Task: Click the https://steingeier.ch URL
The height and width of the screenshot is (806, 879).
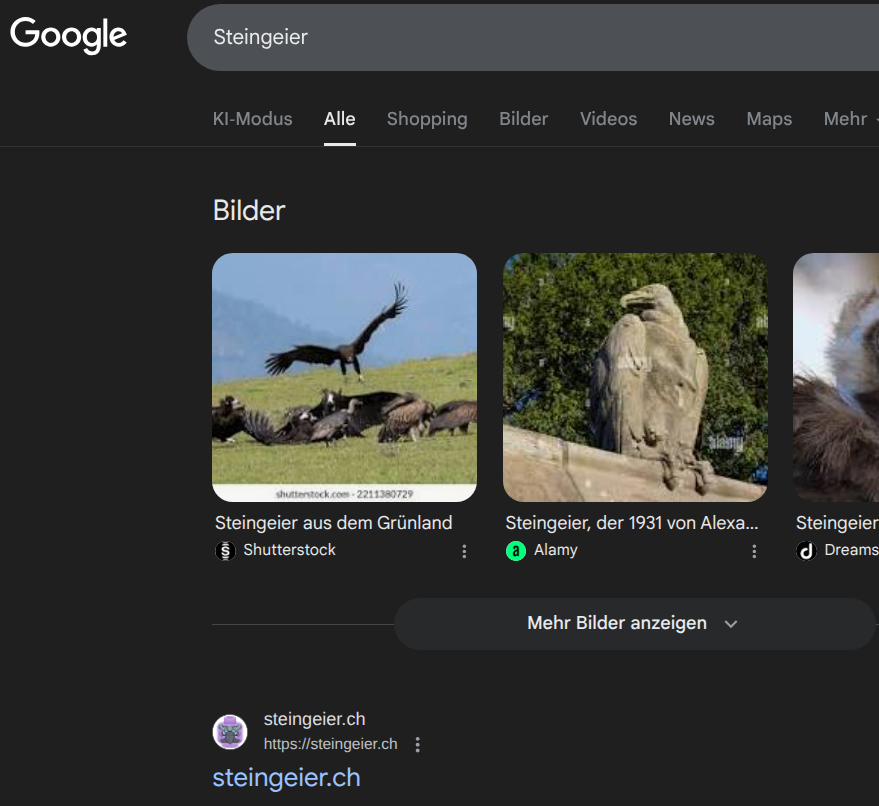Action: tap(330, 744)
